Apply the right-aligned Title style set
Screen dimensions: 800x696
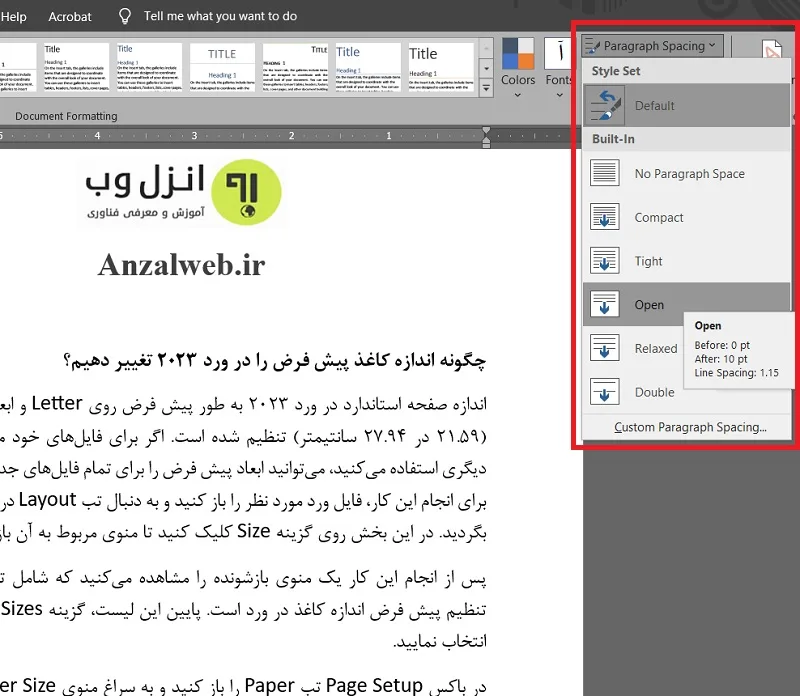click(295, 67)
